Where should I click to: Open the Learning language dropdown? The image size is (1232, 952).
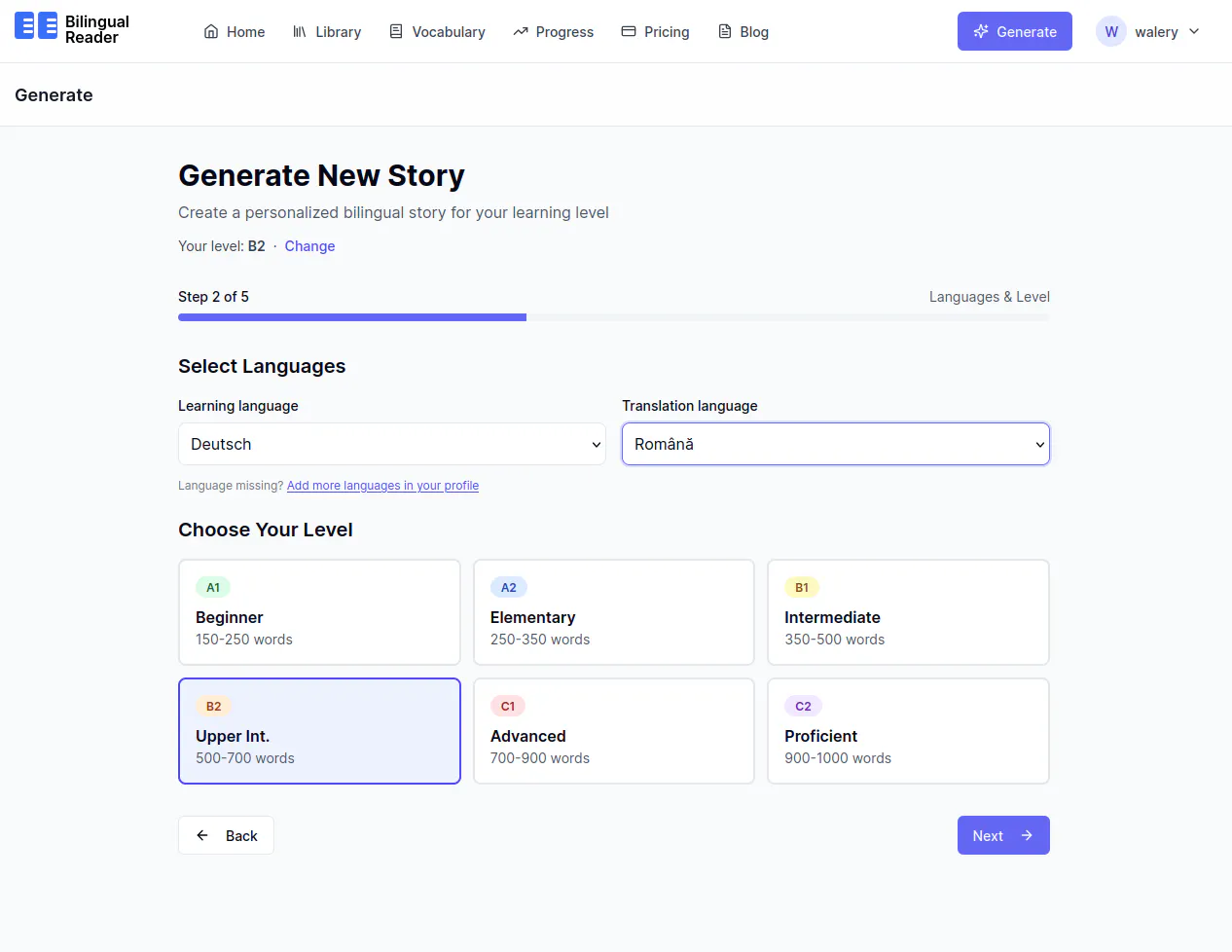point(392,444)
